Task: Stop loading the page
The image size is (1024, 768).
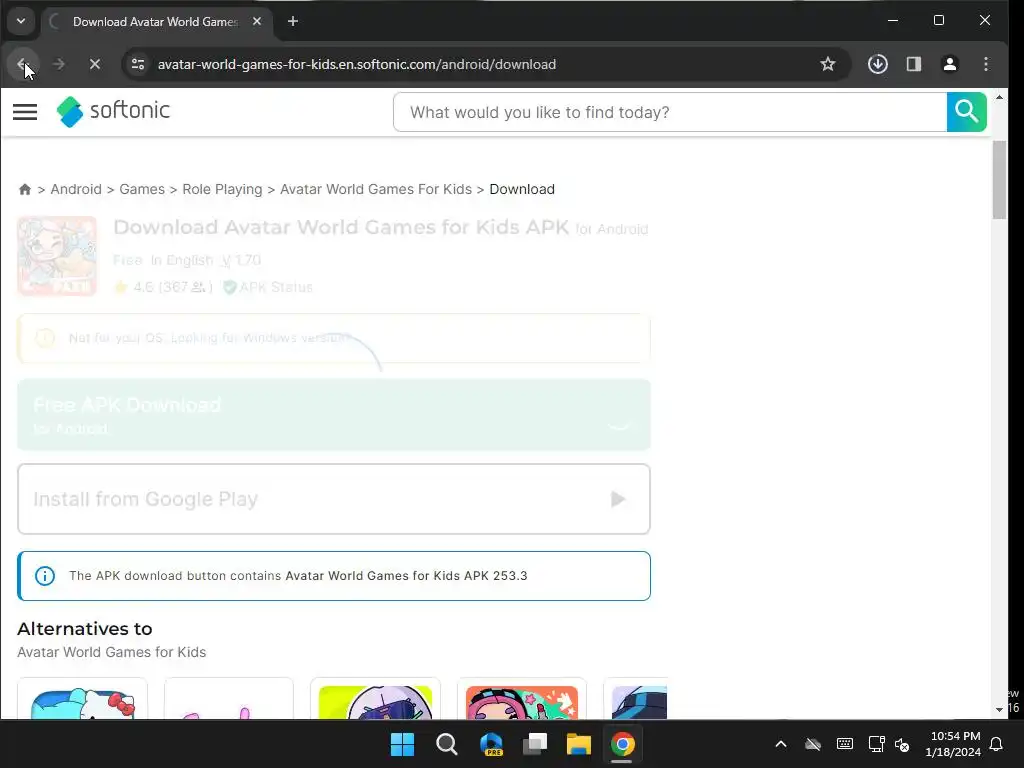Action: [x=95, y=64]
